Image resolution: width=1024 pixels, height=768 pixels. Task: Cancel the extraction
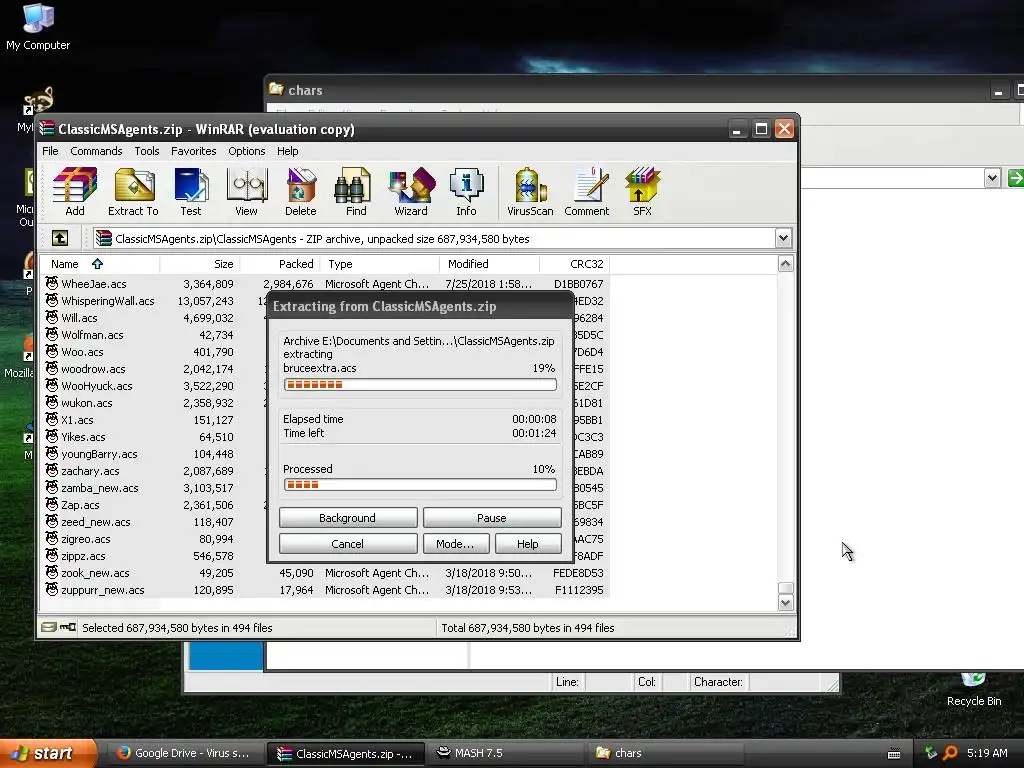point(348,544)
